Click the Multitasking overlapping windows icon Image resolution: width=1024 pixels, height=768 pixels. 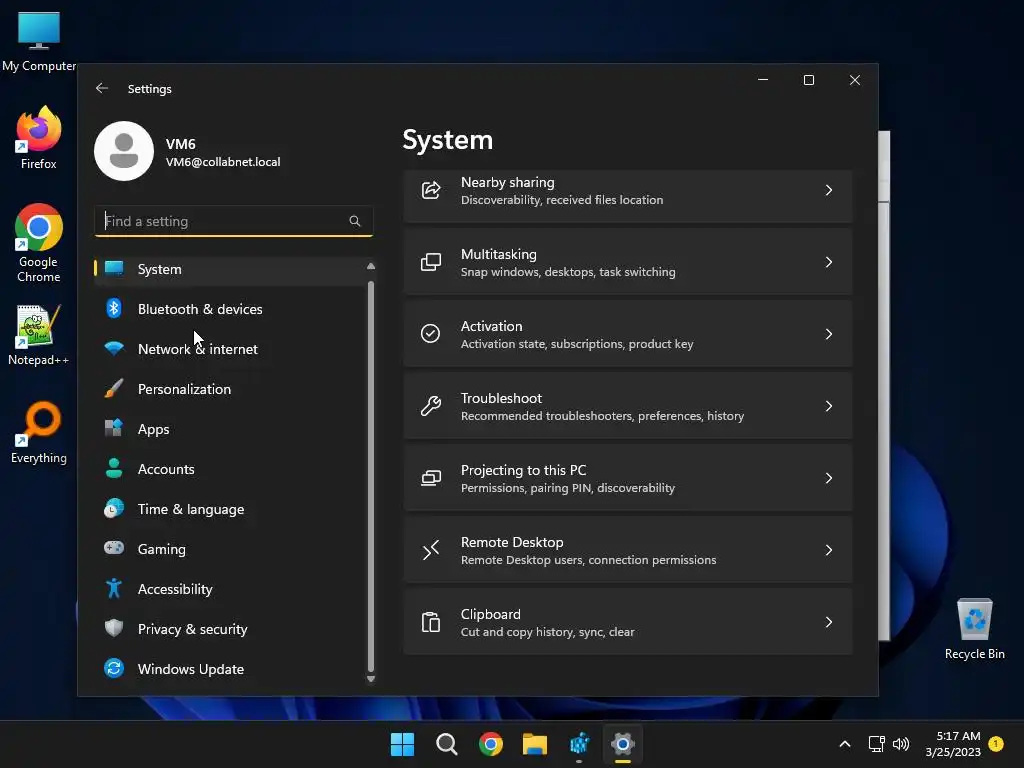(431, 262)
